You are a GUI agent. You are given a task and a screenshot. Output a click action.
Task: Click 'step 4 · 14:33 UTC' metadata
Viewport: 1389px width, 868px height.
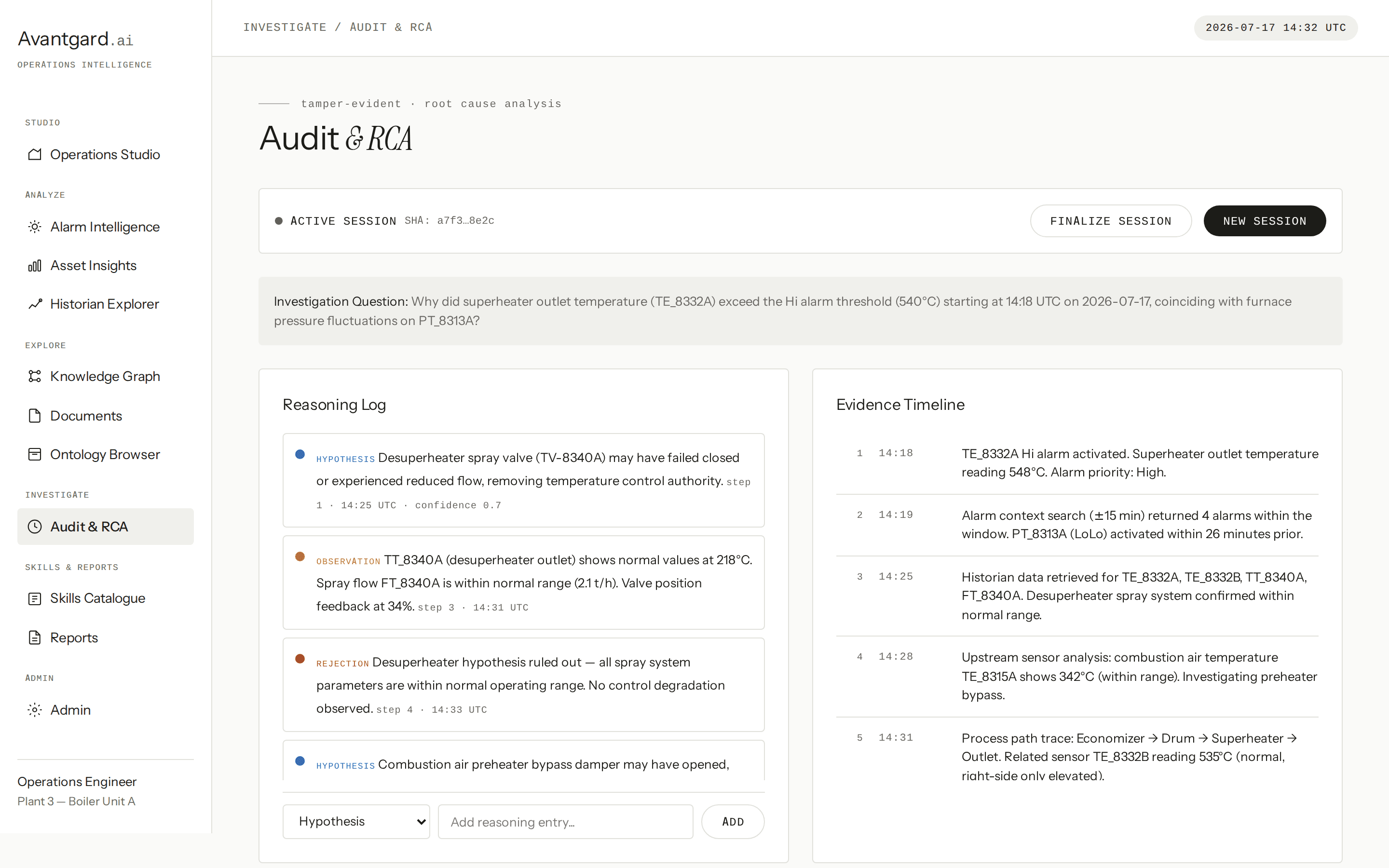[432, 709]
